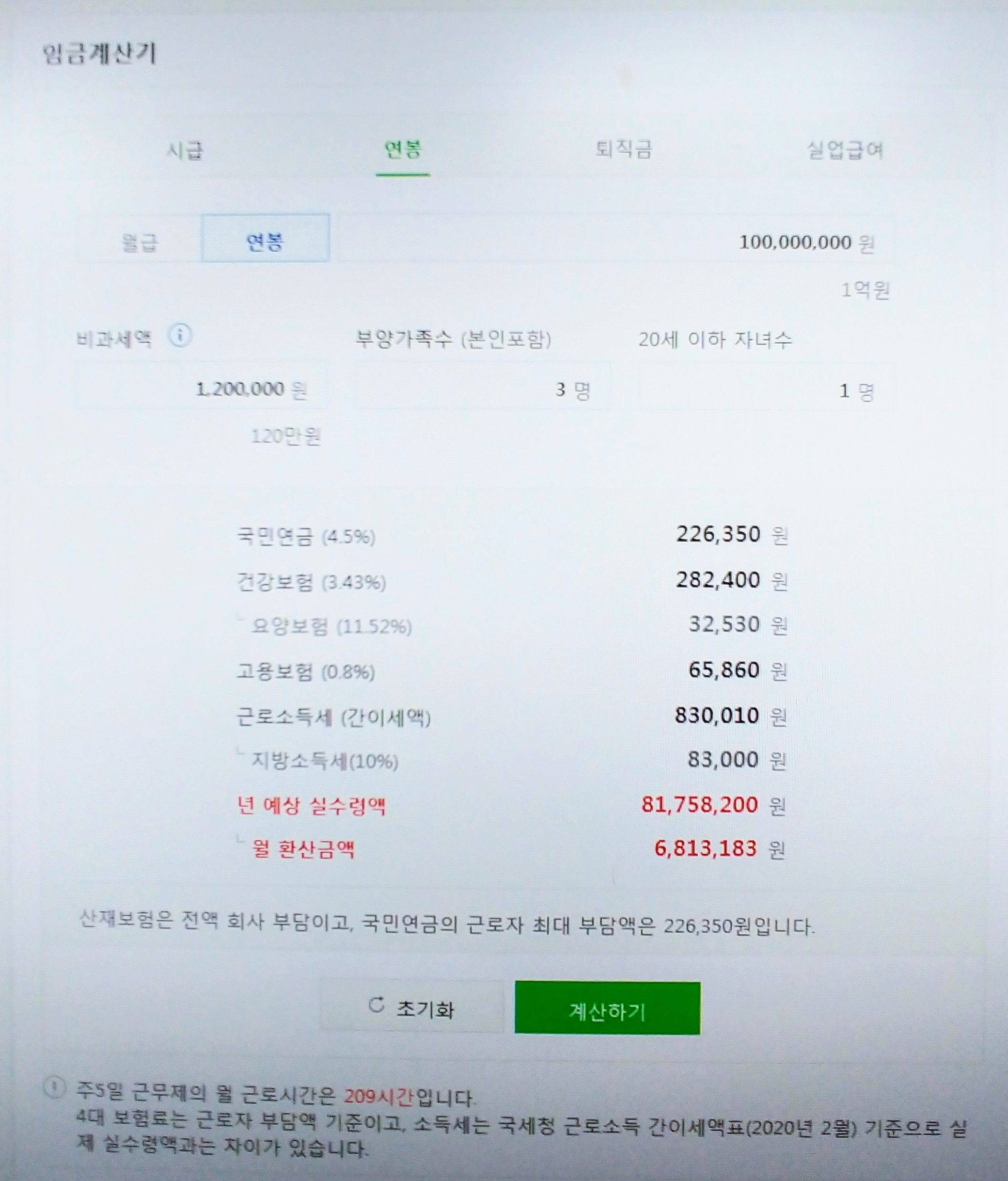Go to the 실업급여 tab
Viewport: 1008px width, 1181px height.
click(845, 150)
